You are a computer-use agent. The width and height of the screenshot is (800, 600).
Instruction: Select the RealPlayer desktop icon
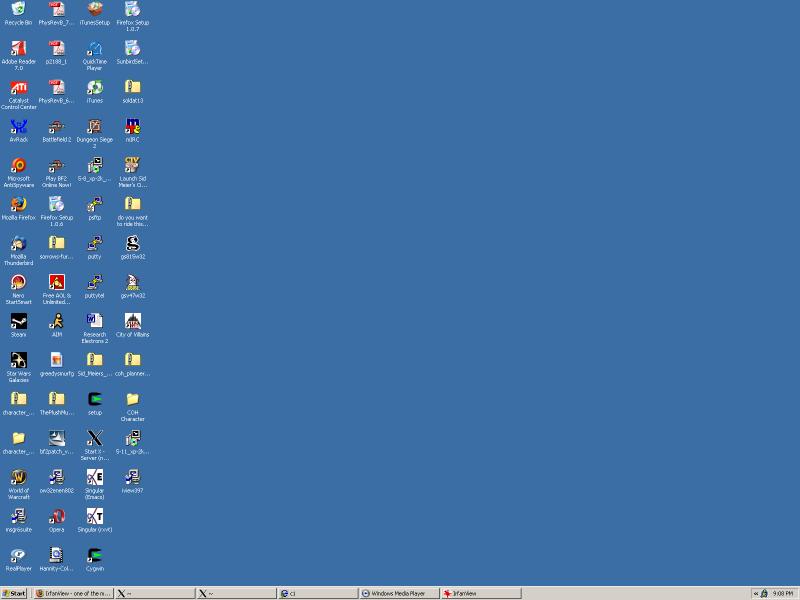point(18,555)
